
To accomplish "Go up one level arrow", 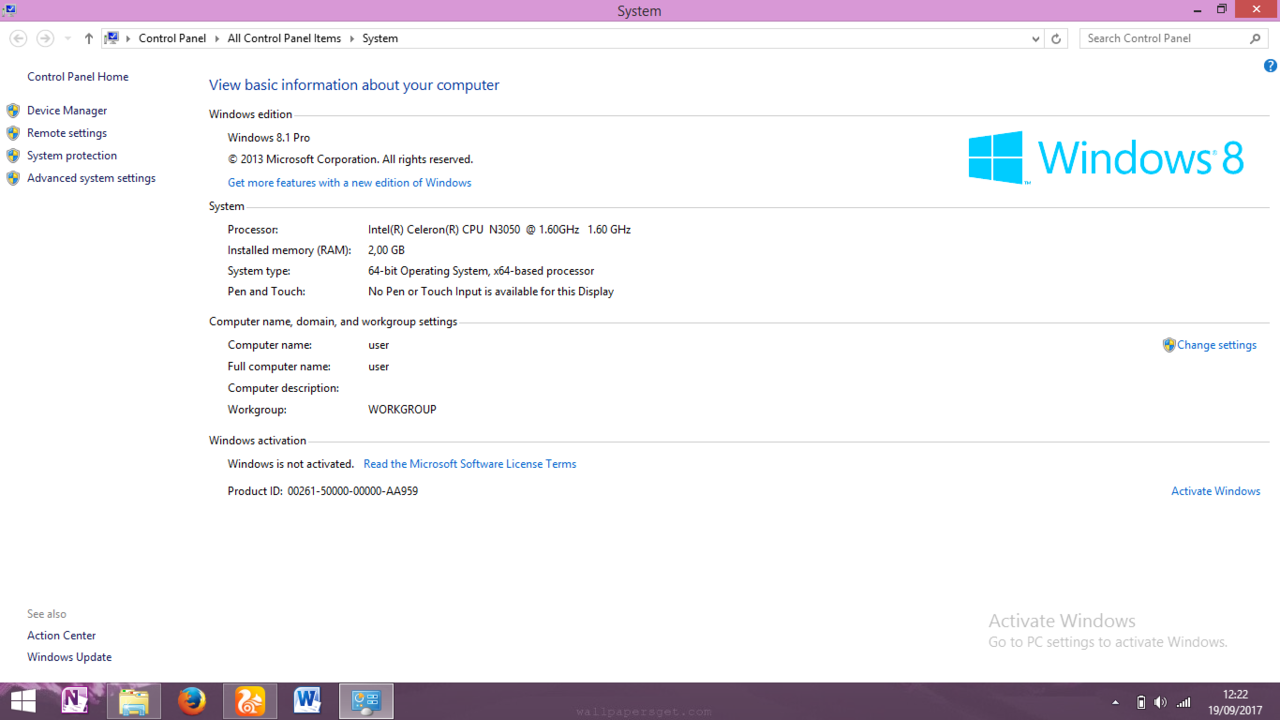I will point(89,38).
